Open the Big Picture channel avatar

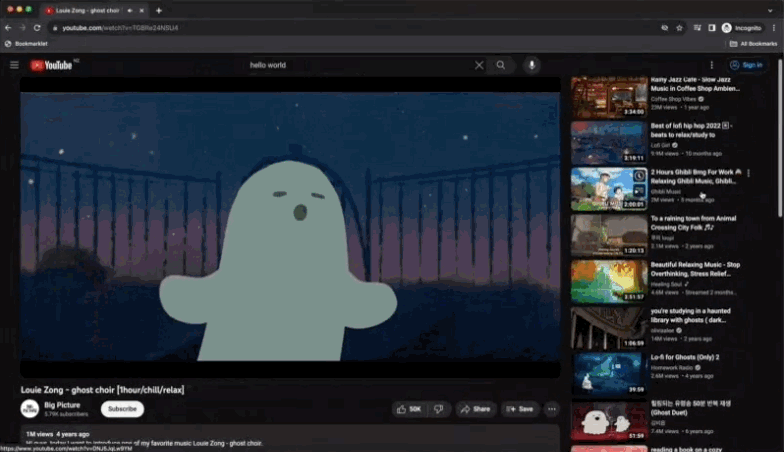[30, 409]
